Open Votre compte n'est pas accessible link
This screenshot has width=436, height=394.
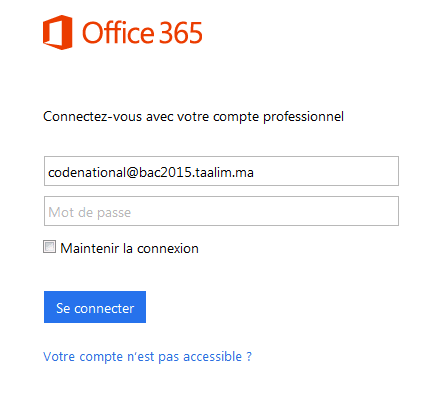click(147, 357)
